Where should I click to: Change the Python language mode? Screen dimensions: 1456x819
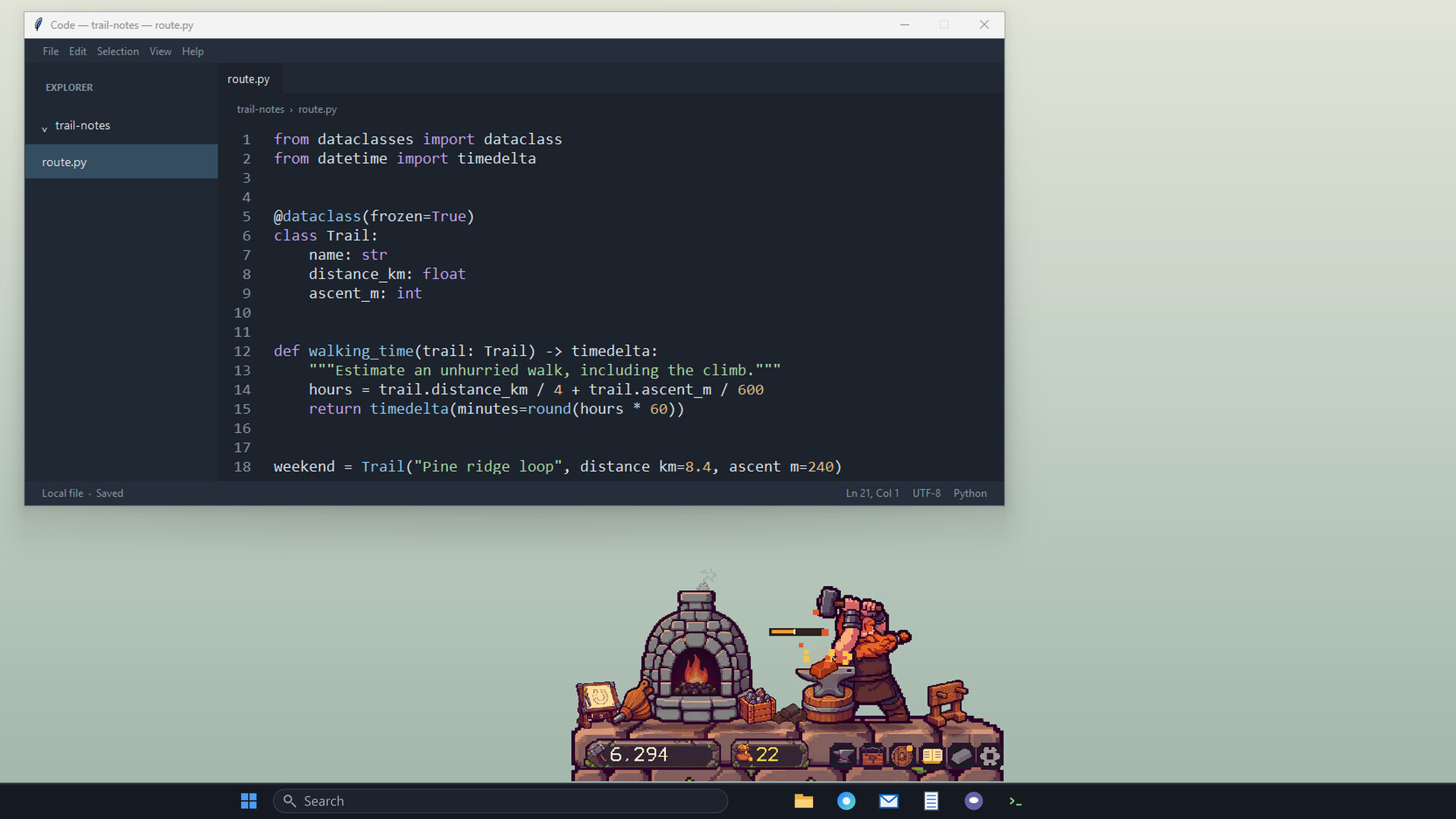[970, 493]
